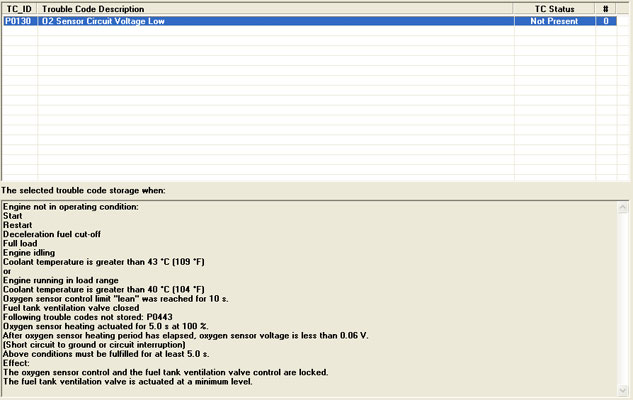633x400 pixels.
Task: Click the Trouble Code Description column header
Action: [x=275, y=9]
